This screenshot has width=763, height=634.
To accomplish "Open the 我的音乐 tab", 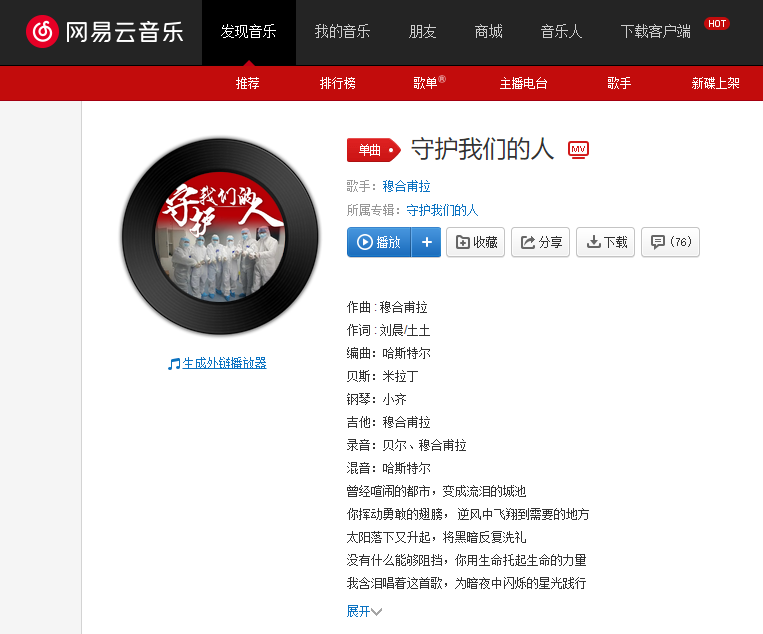I will tap(342, 32).
